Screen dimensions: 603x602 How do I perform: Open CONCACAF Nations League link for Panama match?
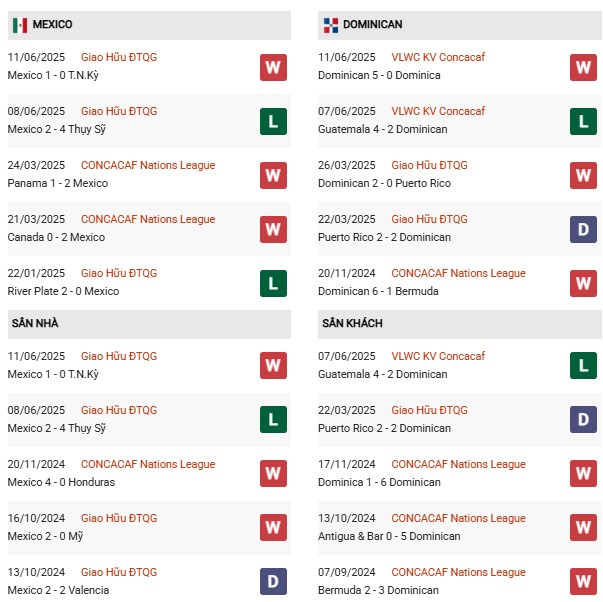(148, 166)
